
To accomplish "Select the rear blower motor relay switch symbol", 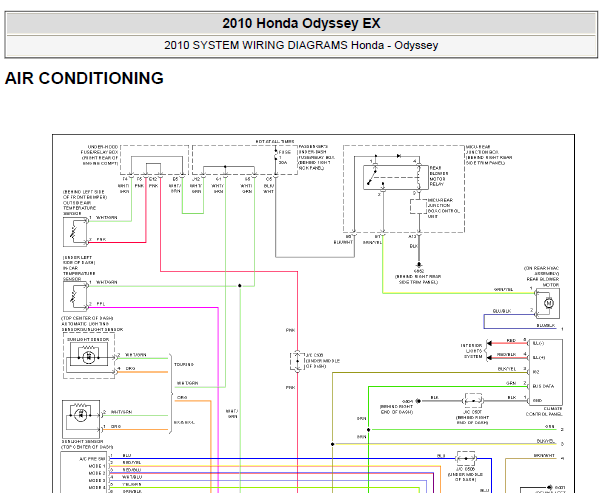I will pos(372,178).
